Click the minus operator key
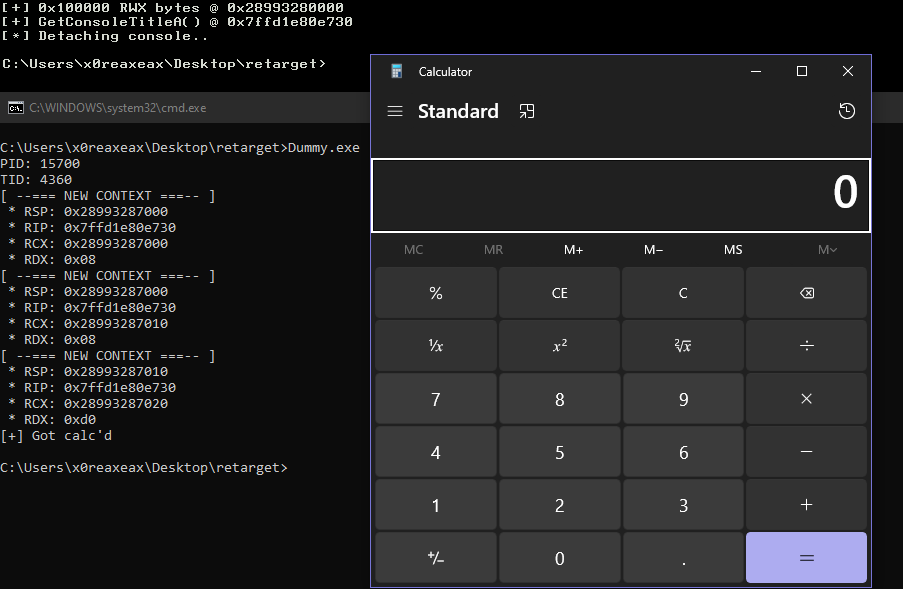 coord(806,452)
